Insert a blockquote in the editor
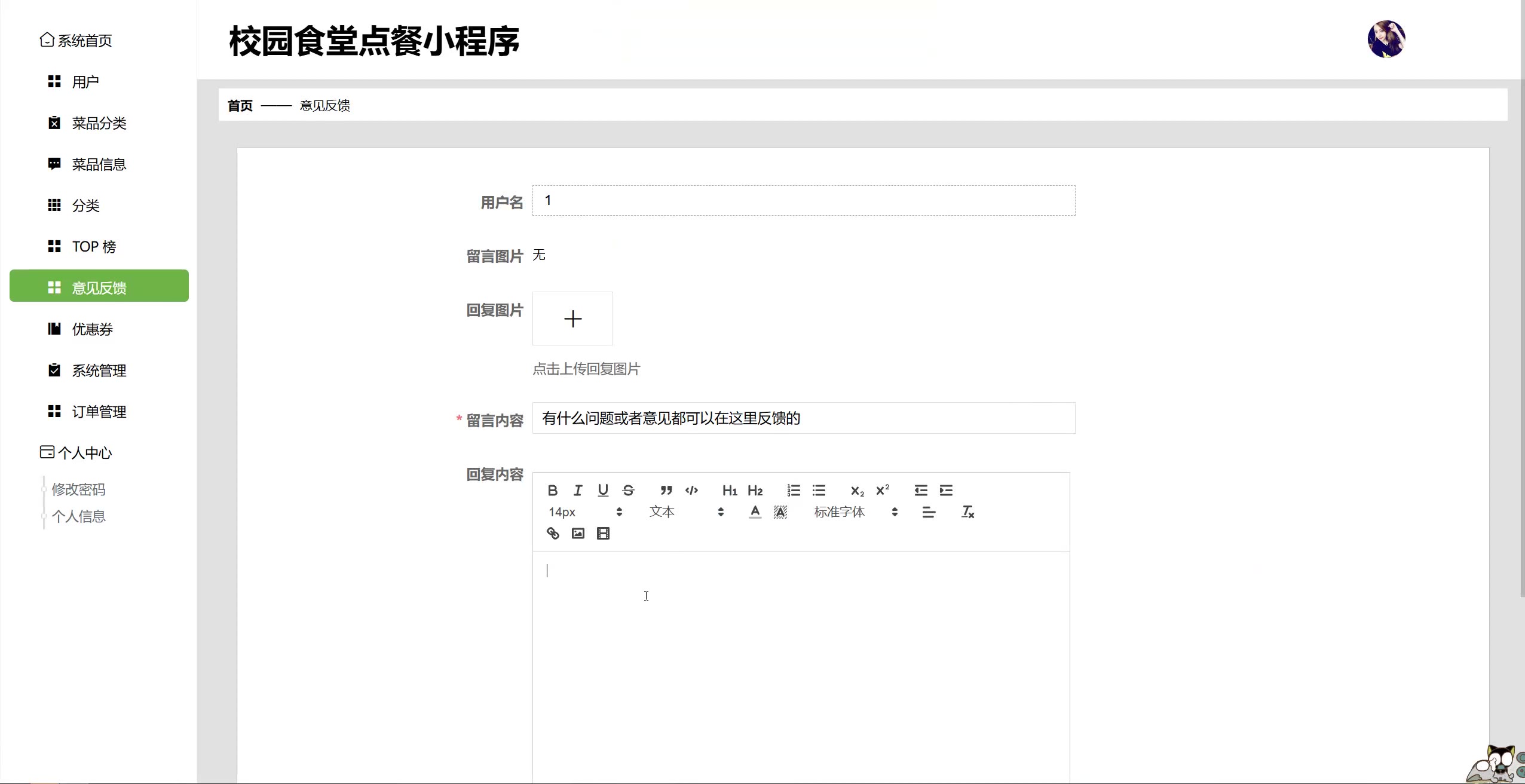 [x=666, y=491]
